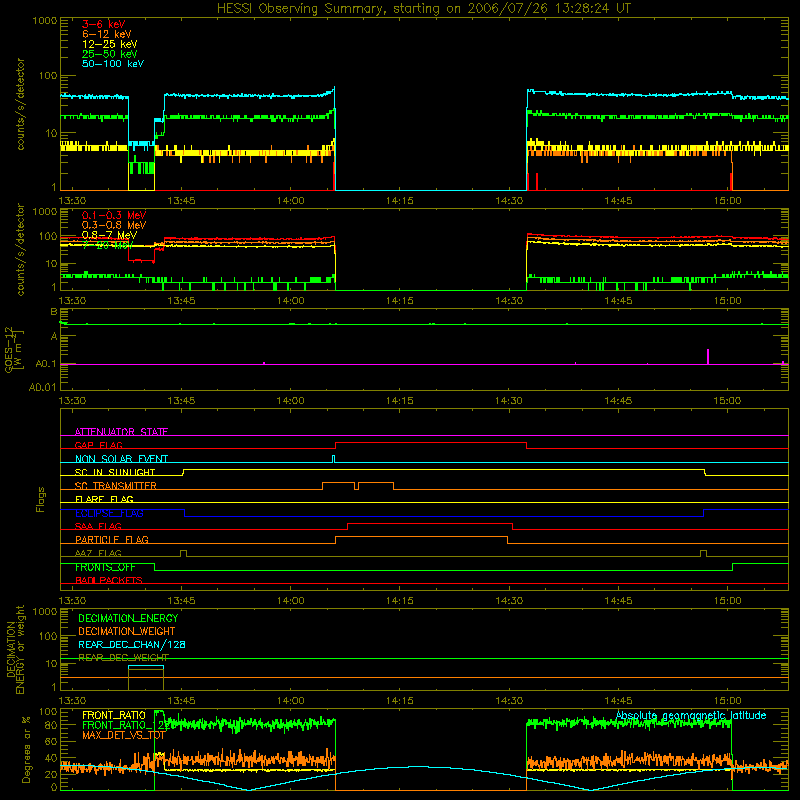Click the tall magenta GOES spike near 14:57

pyautogui.click(x=708, y=356)
